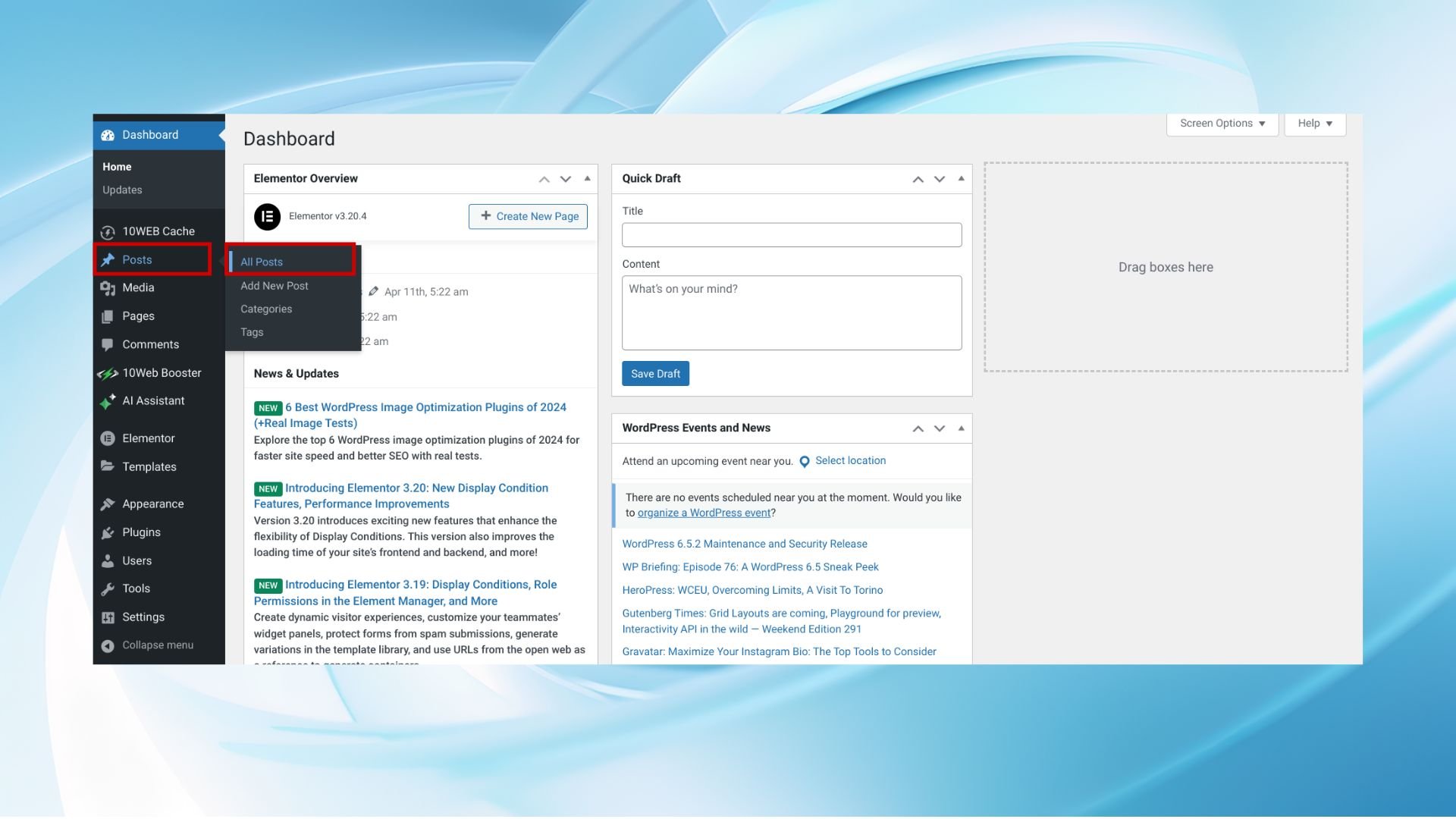The width and height of the screenshot is (1456, 819).
Task: Select the Plugins sidebar icon
Action: [108, 532]
